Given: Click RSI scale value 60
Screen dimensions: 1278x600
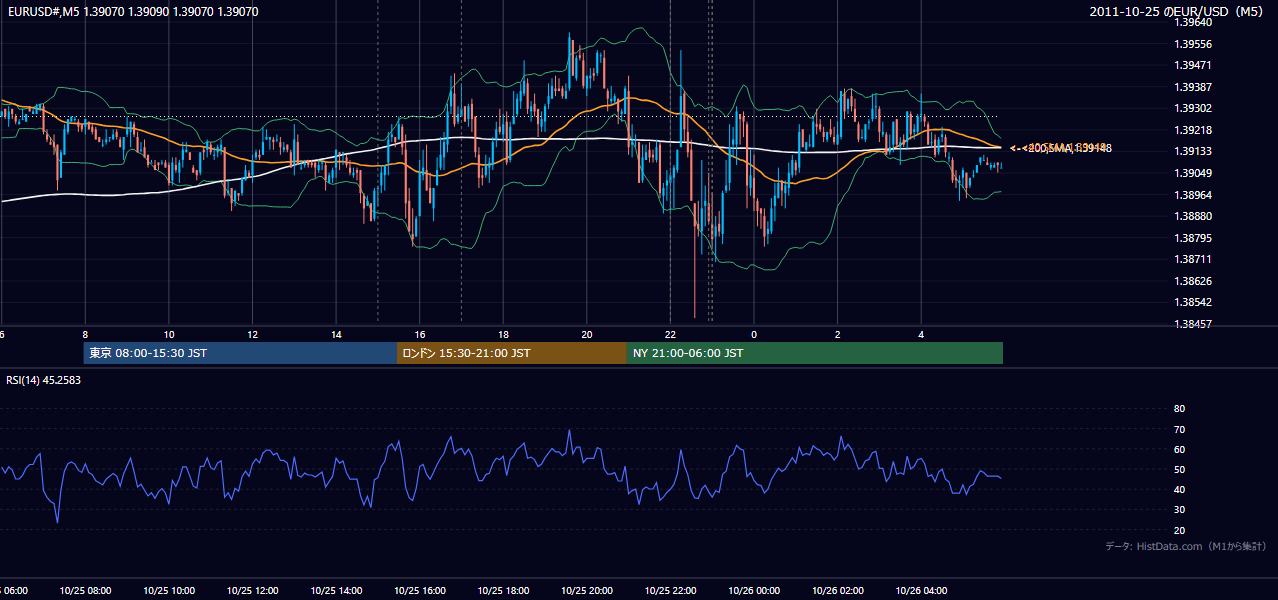Looking at the screenshot, I should point(1179,449).
